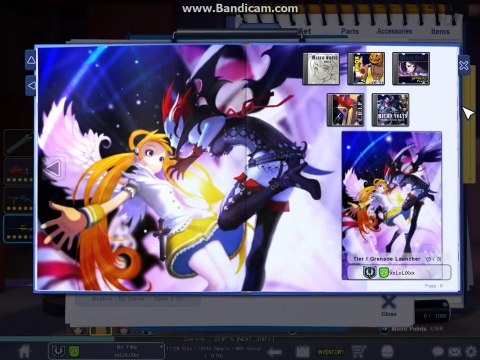This screenshot has width=480, height=360.
Task: Click the 0 / 1000 counter
Action: pyautogui.click(x=435, y=316)
